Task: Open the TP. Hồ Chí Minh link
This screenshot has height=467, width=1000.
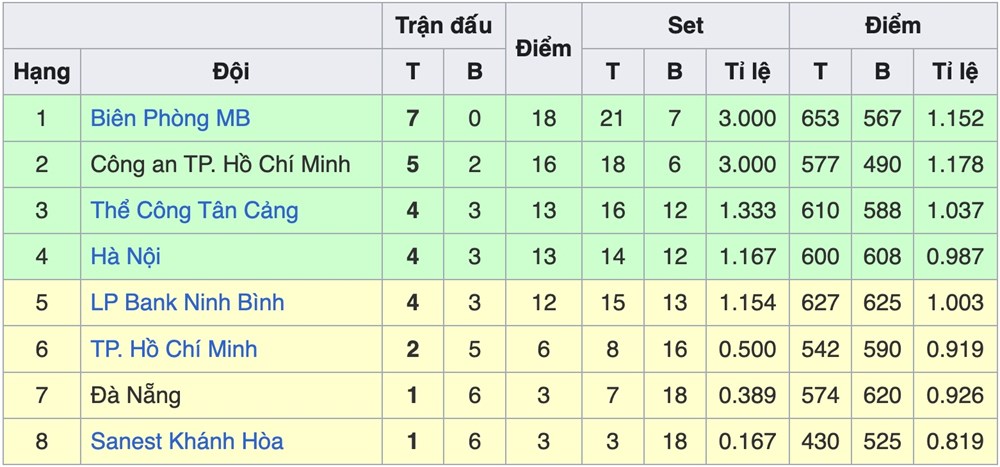Action: pos(173,348)
